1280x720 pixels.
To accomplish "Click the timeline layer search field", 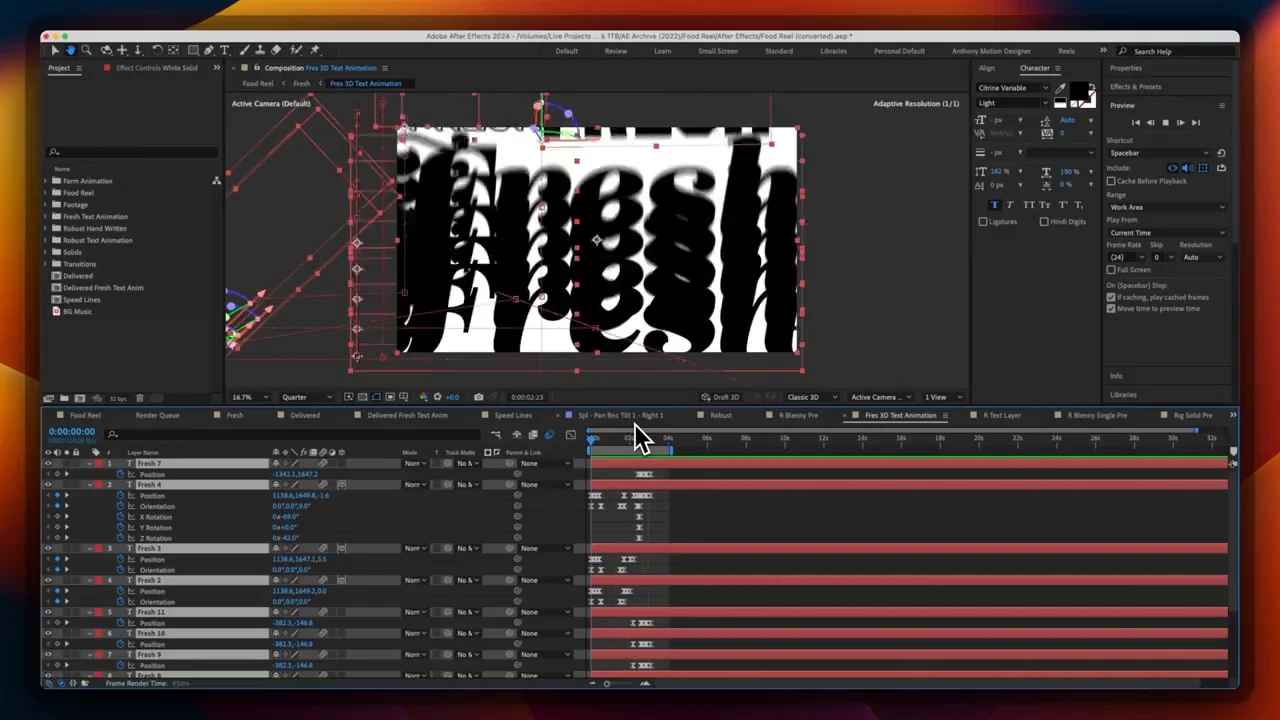I will tap(292, 434).
